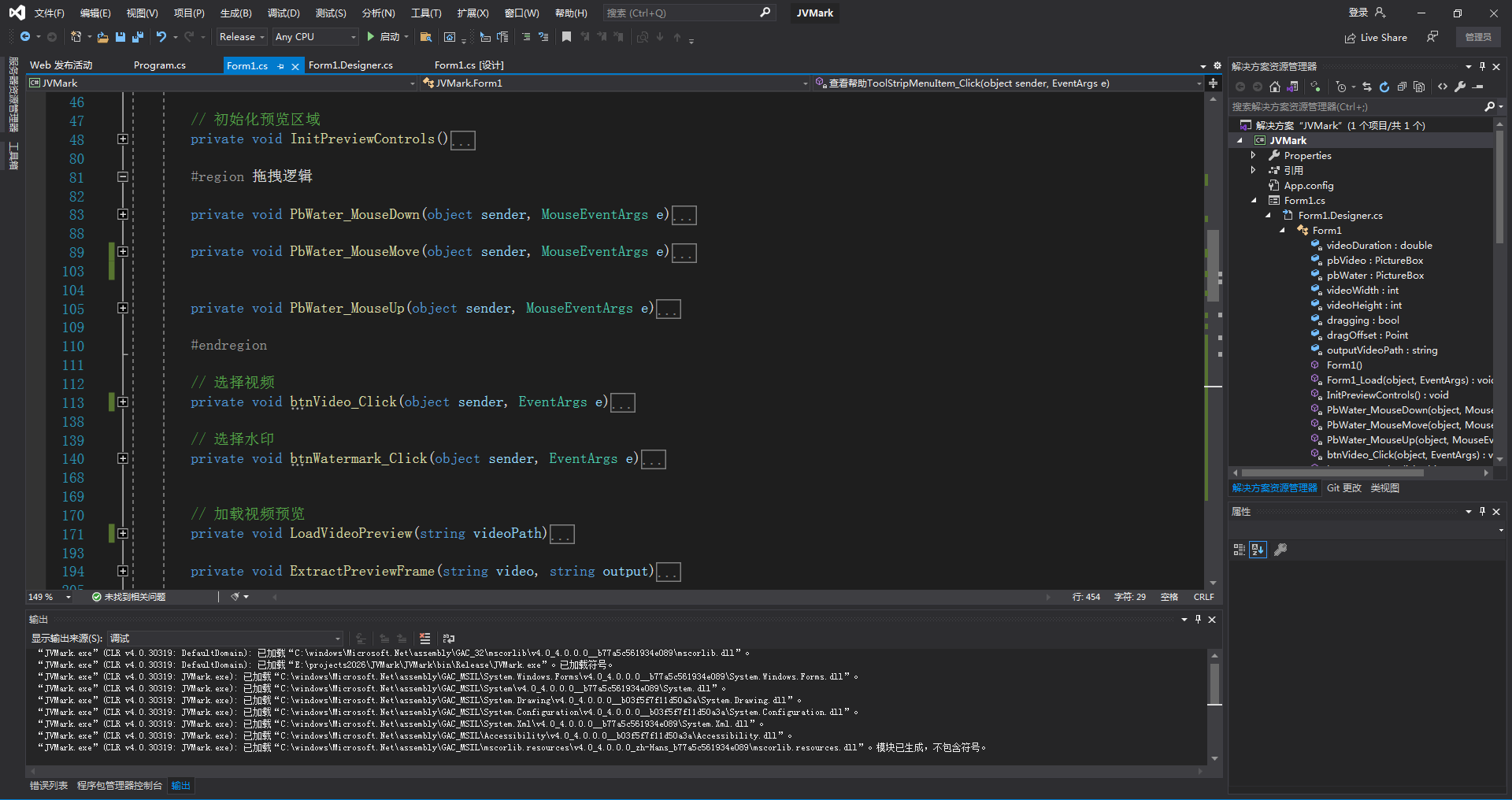Click Collapse All icon in Solution Explorer
This screenshot has height=800, width=1512.
[1402, 87]
